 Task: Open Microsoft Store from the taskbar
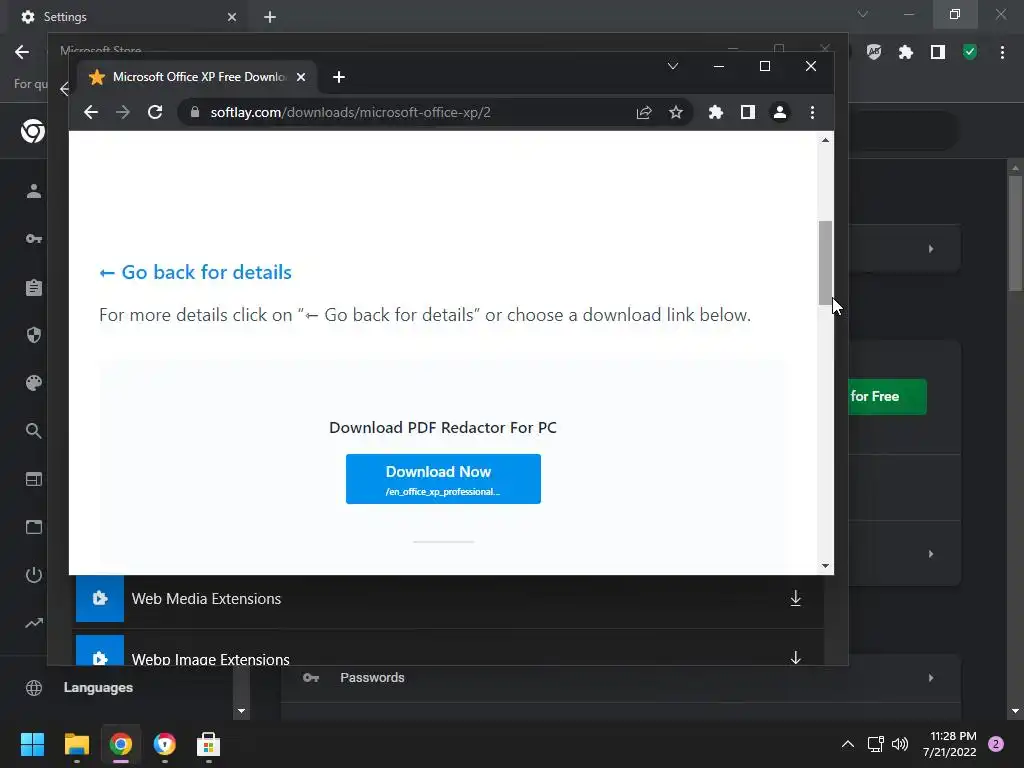(208, 744)
